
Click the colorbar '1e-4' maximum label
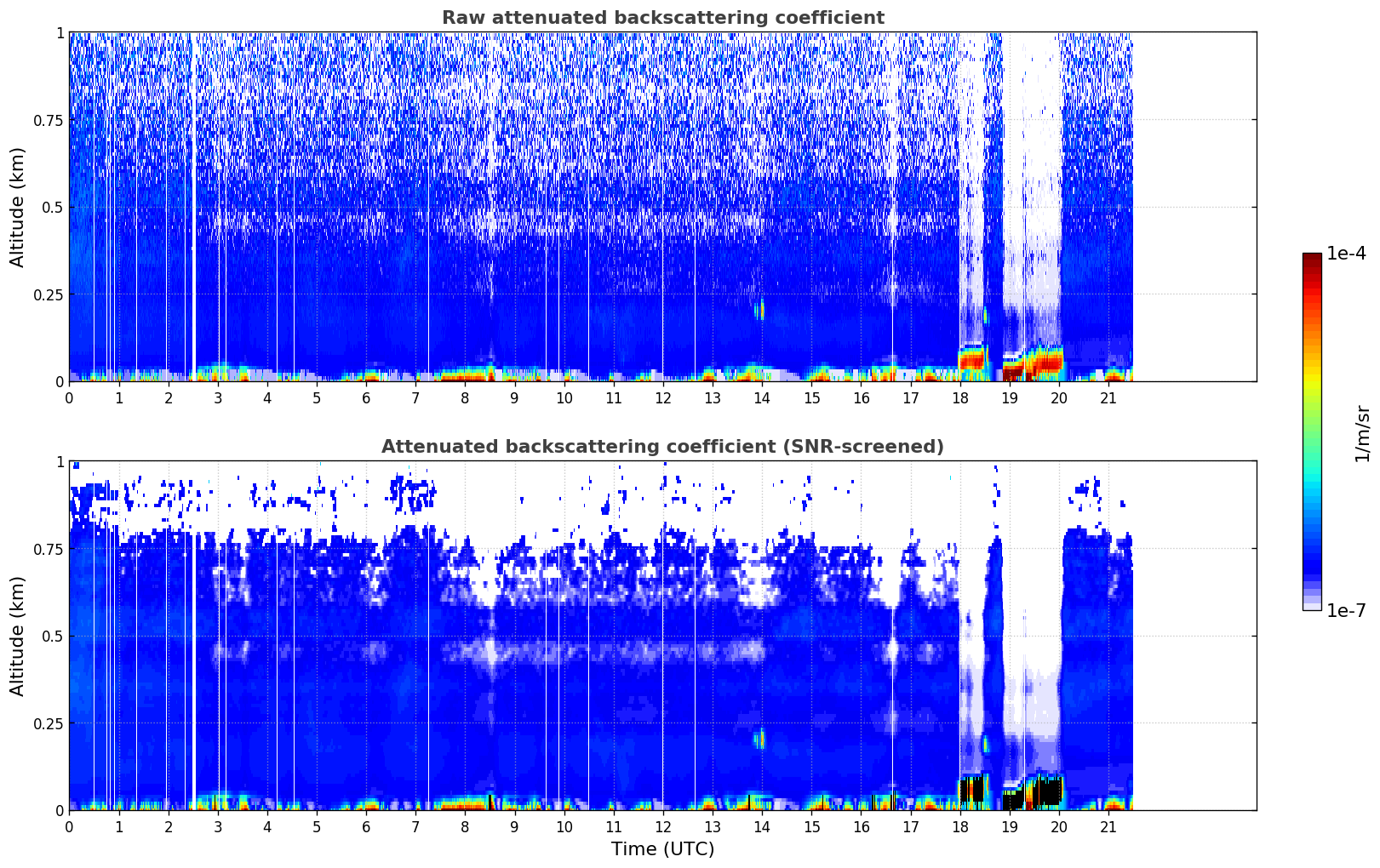click(1346, 254)
